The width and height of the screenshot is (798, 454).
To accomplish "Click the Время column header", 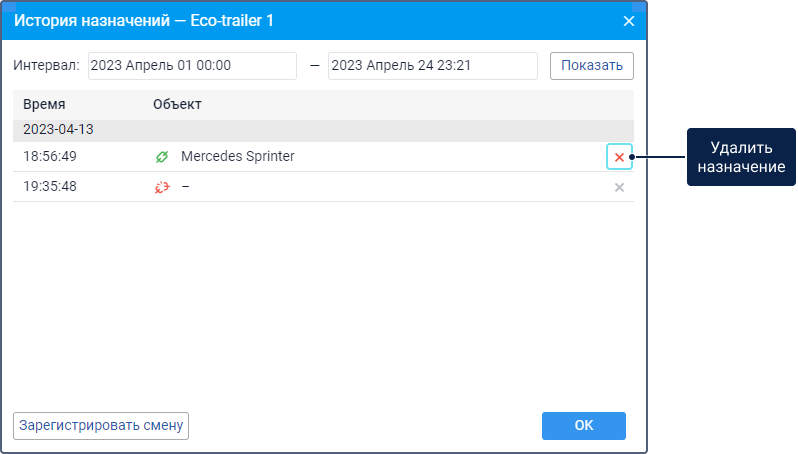I will (45, 104).
